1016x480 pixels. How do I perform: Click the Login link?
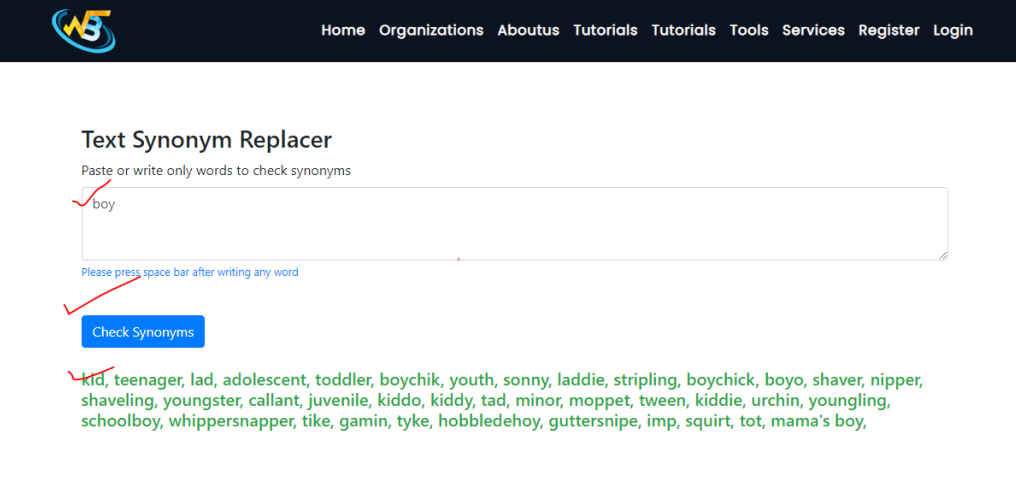tap(952, 30)
